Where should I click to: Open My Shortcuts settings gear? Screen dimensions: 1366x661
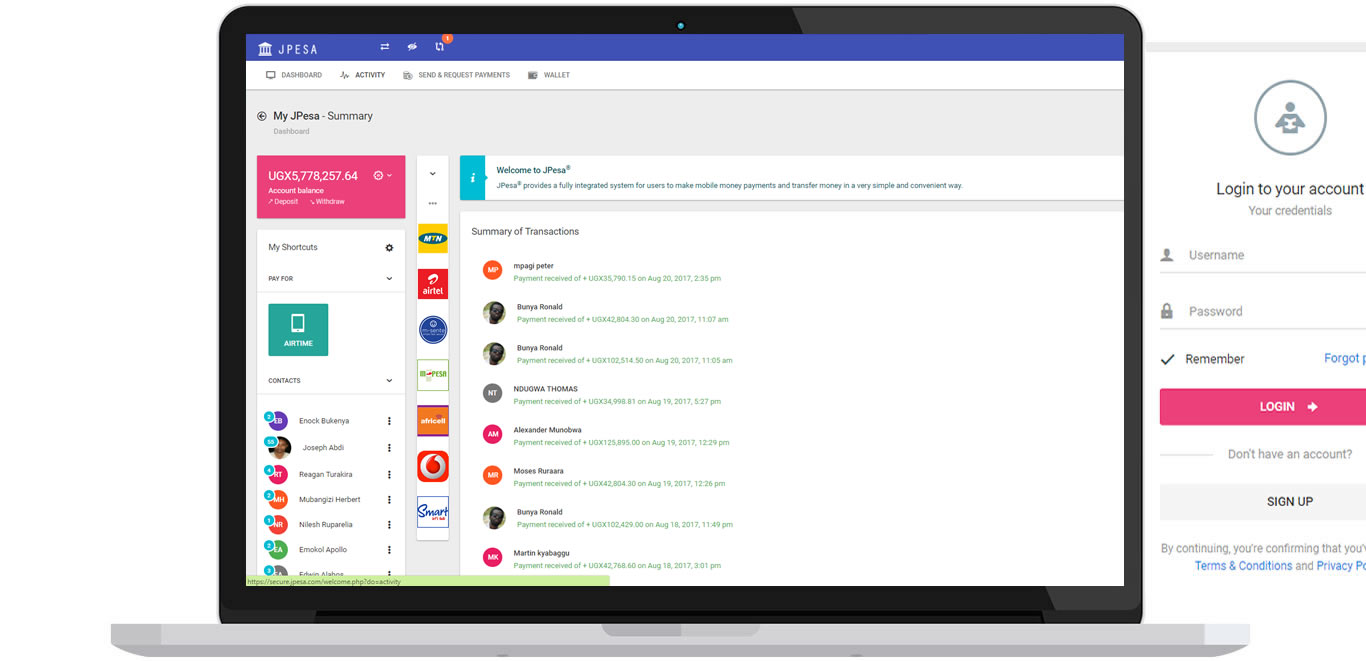coord(389,247)
